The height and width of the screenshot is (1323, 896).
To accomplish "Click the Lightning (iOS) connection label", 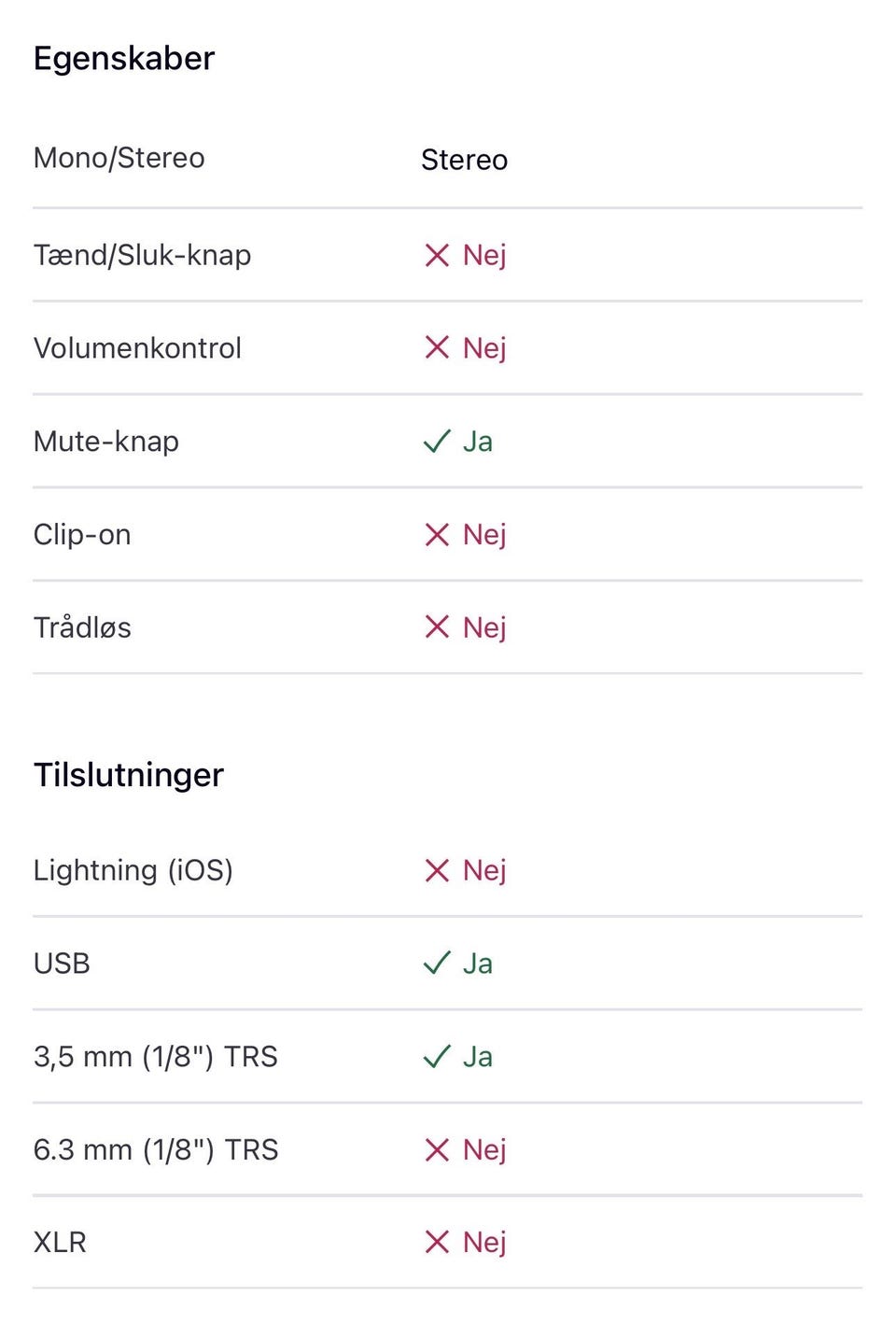I will [x=133, y=870].
